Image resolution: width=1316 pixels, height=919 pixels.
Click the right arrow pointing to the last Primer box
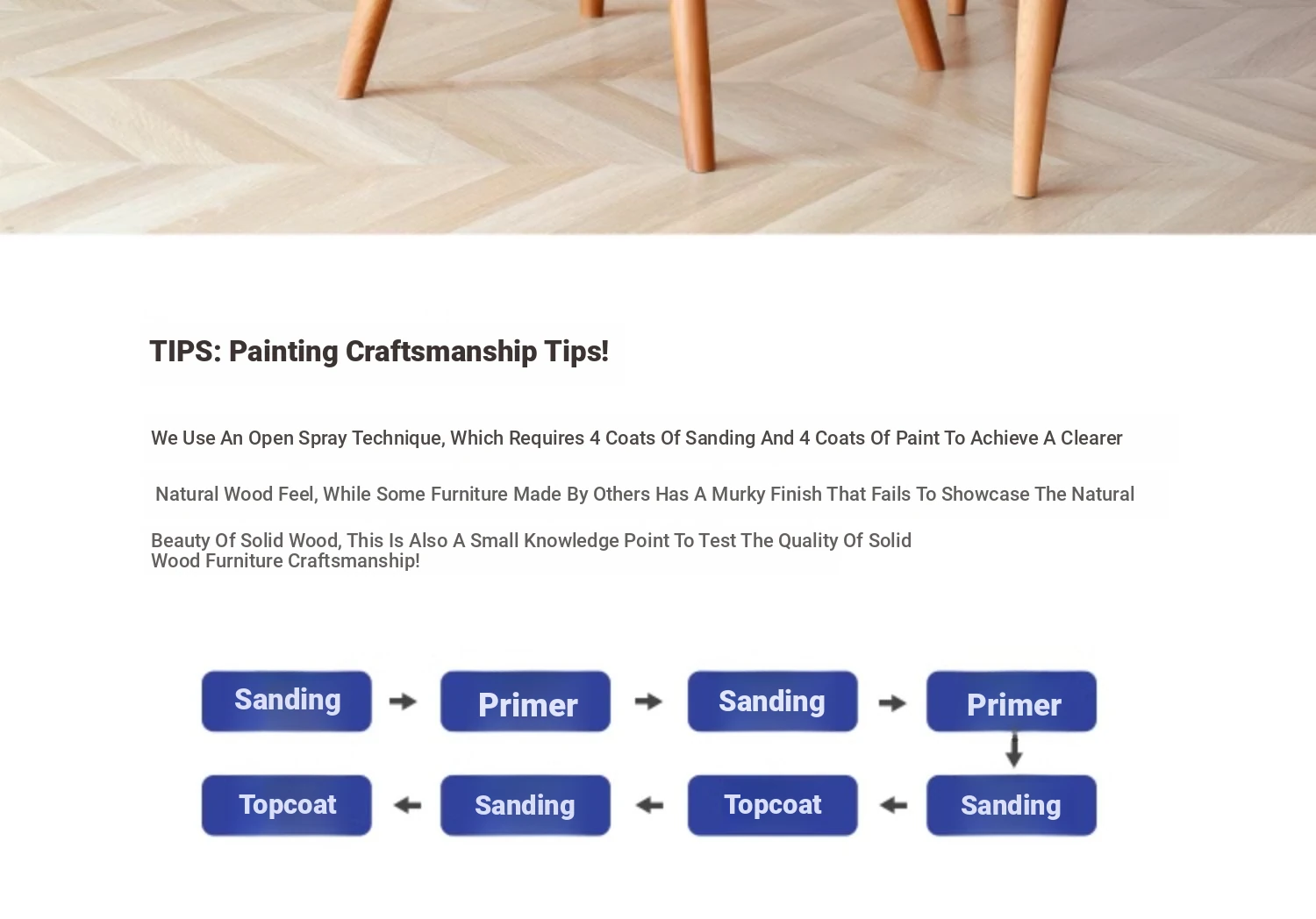(x=892, y=702)
